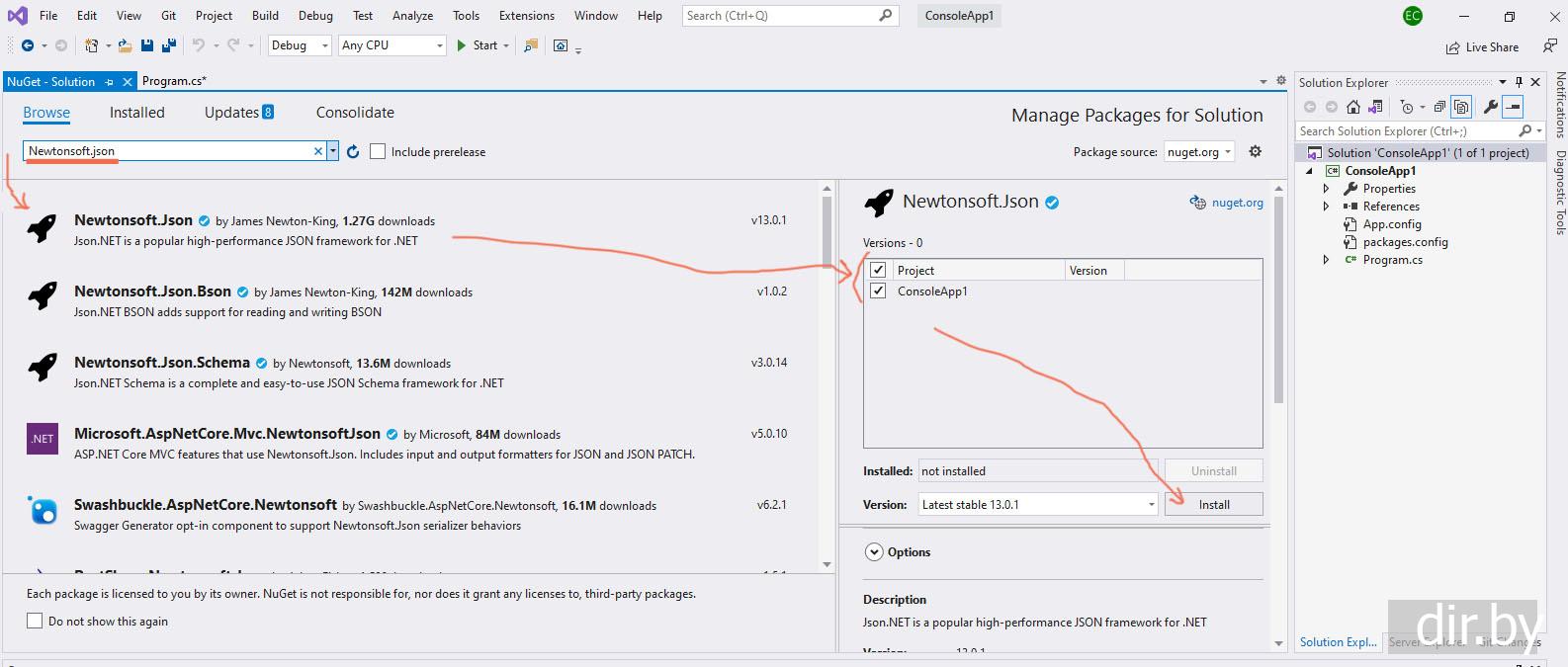Image resolution: width=1568 pixels, height=667 pixels.
Task: Toggle Include prerelease checkbox
Action: pos(378,151)
